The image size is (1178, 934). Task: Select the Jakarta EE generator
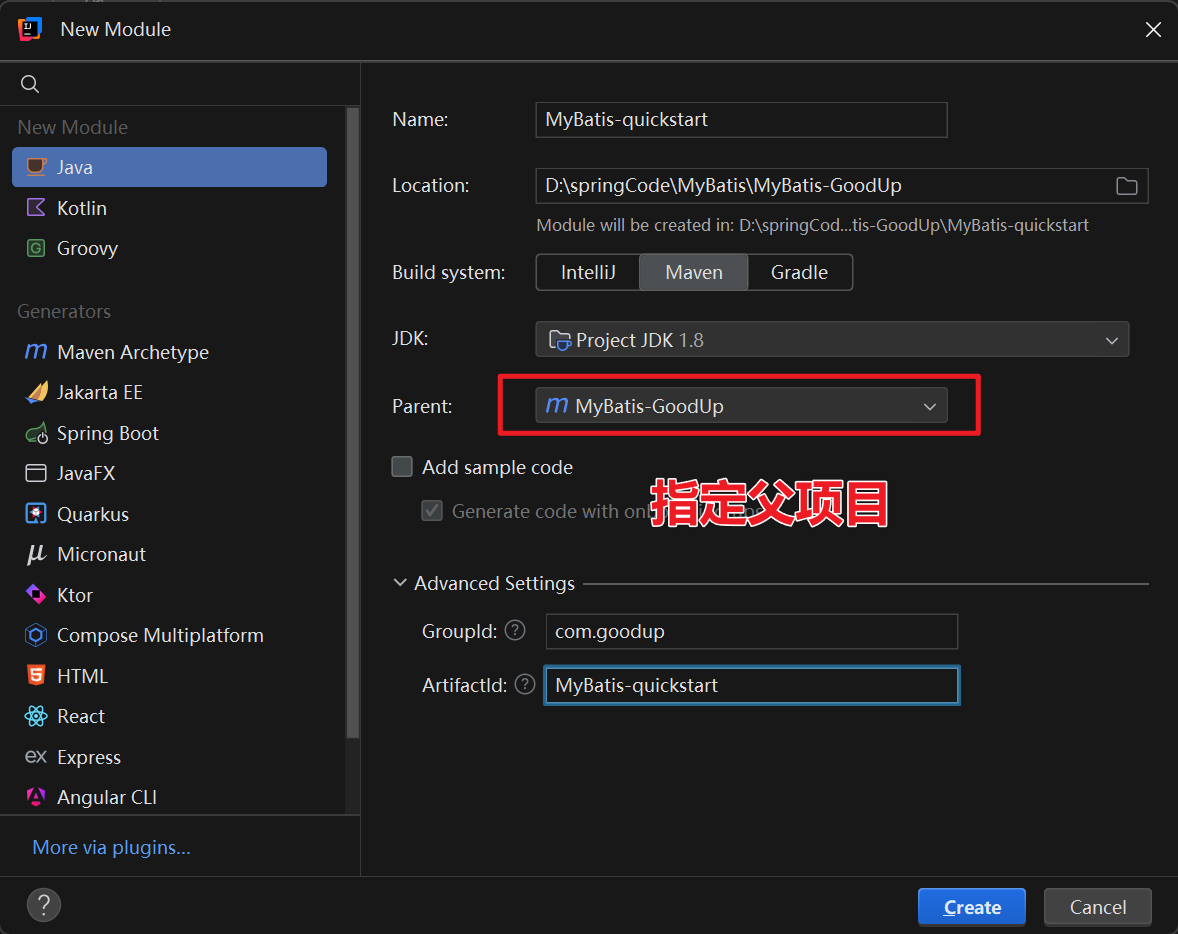point(169,392)
